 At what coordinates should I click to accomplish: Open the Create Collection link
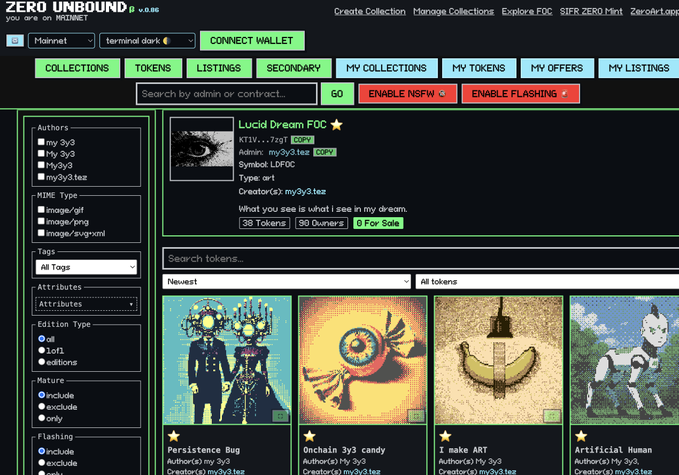pos(369,12)
